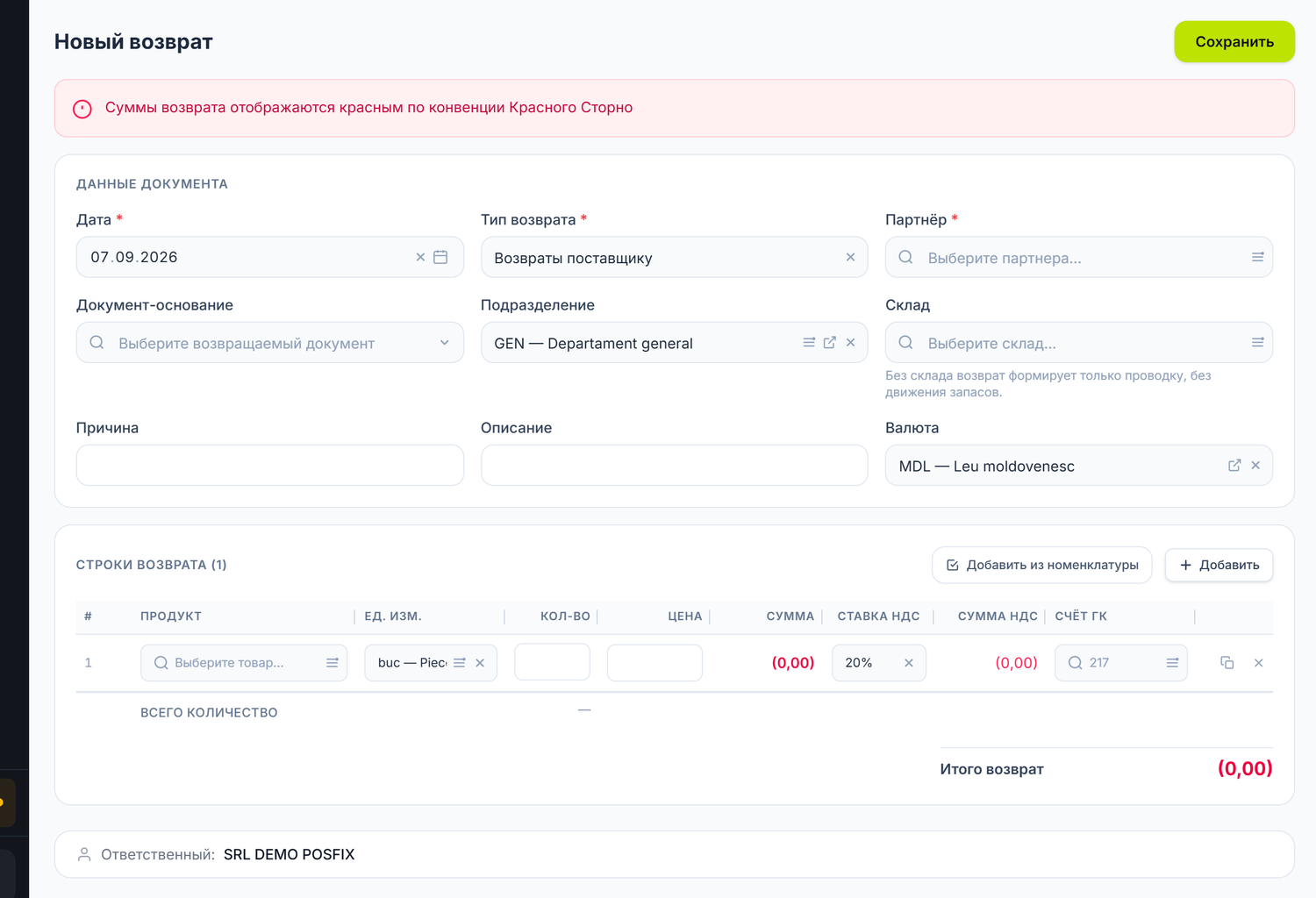Screen dimensions: 1316x898
Task: Click the search icon in Документ-основание field
Action: tap(97, 342)
